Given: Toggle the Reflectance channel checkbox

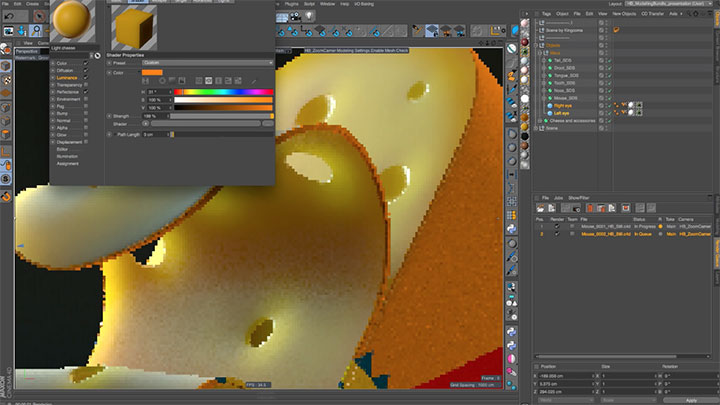Looking at the screenshot, I should 86,92.
